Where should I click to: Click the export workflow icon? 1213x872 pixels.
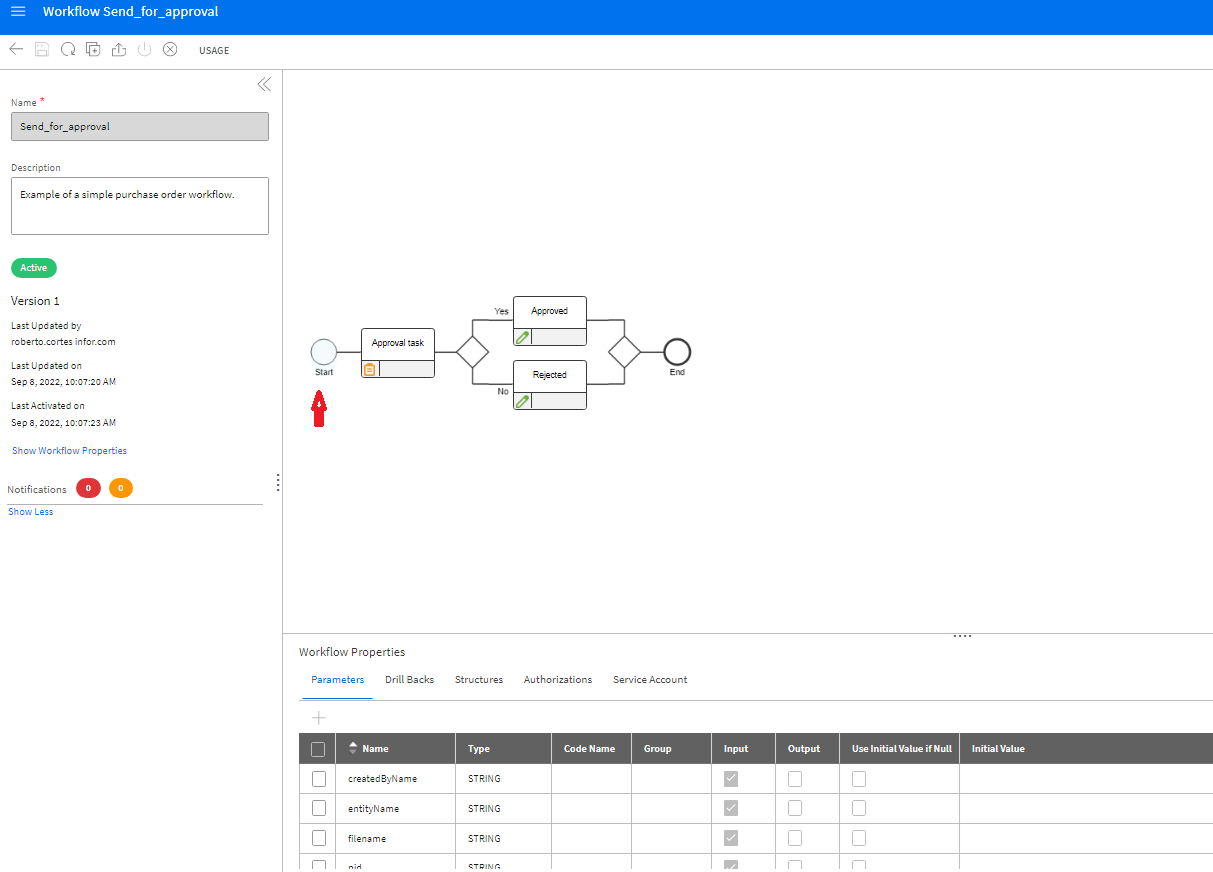pyautogui.click(x=119, y=49)
